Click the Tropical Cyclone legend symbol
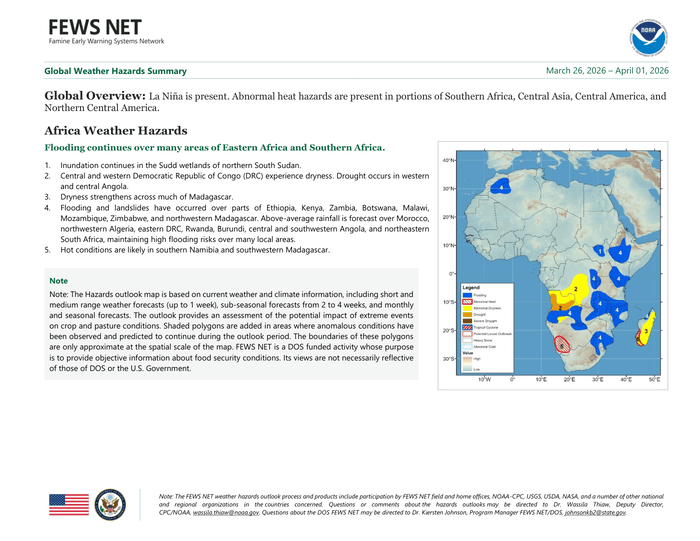Image resolution: width=700 pixels, height=541 pixels. (467, 326)
